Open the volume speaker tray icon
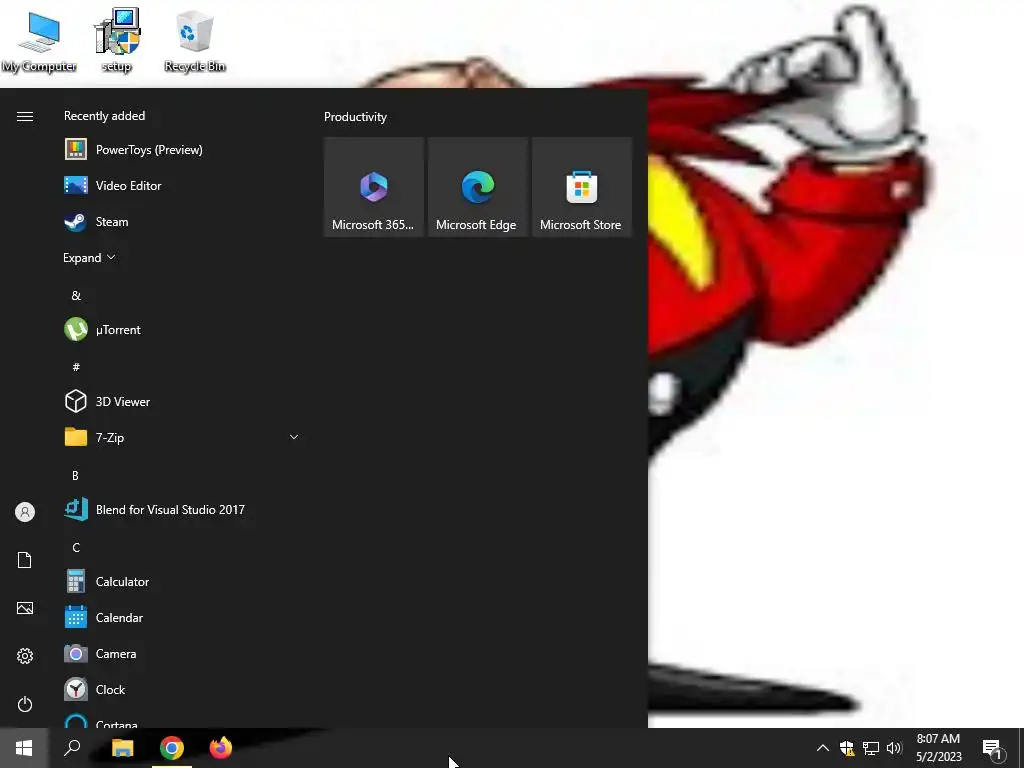 894,748
